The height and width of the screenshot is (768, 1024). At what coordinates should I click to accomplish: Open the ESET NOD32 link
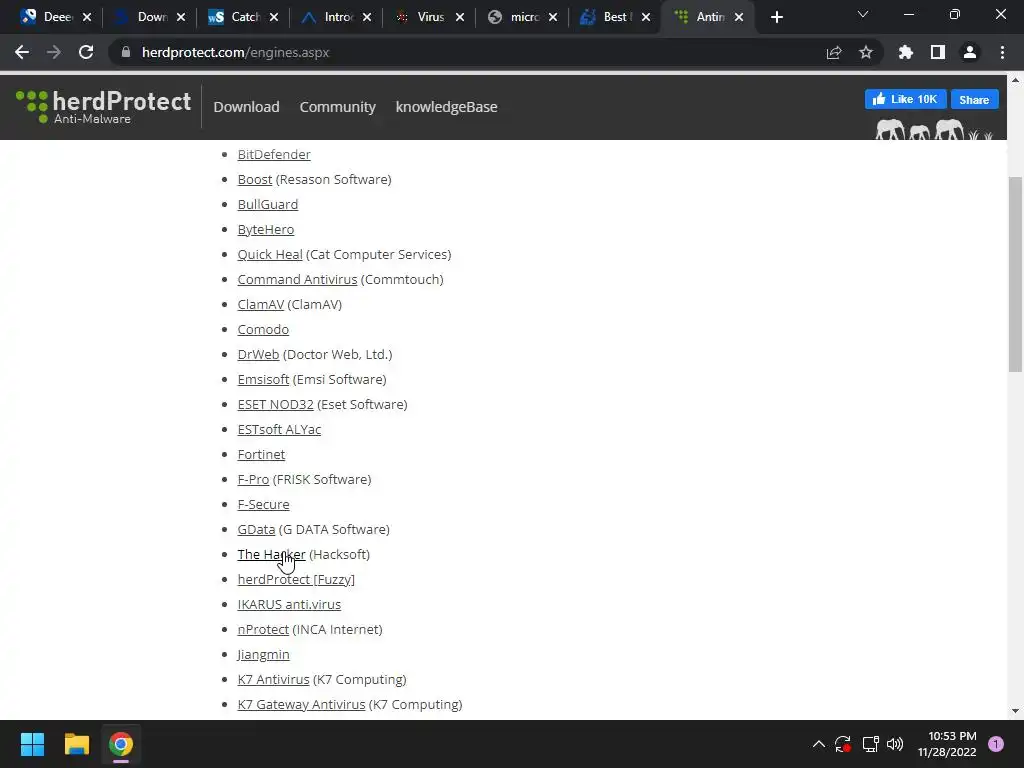coord(276,404)
